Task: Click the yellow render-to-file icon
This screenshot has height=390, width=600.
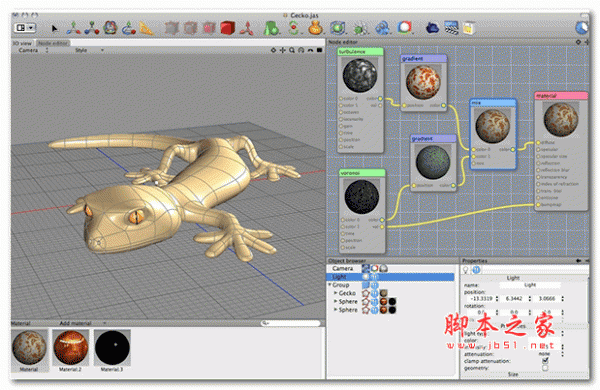Action: 469,28
